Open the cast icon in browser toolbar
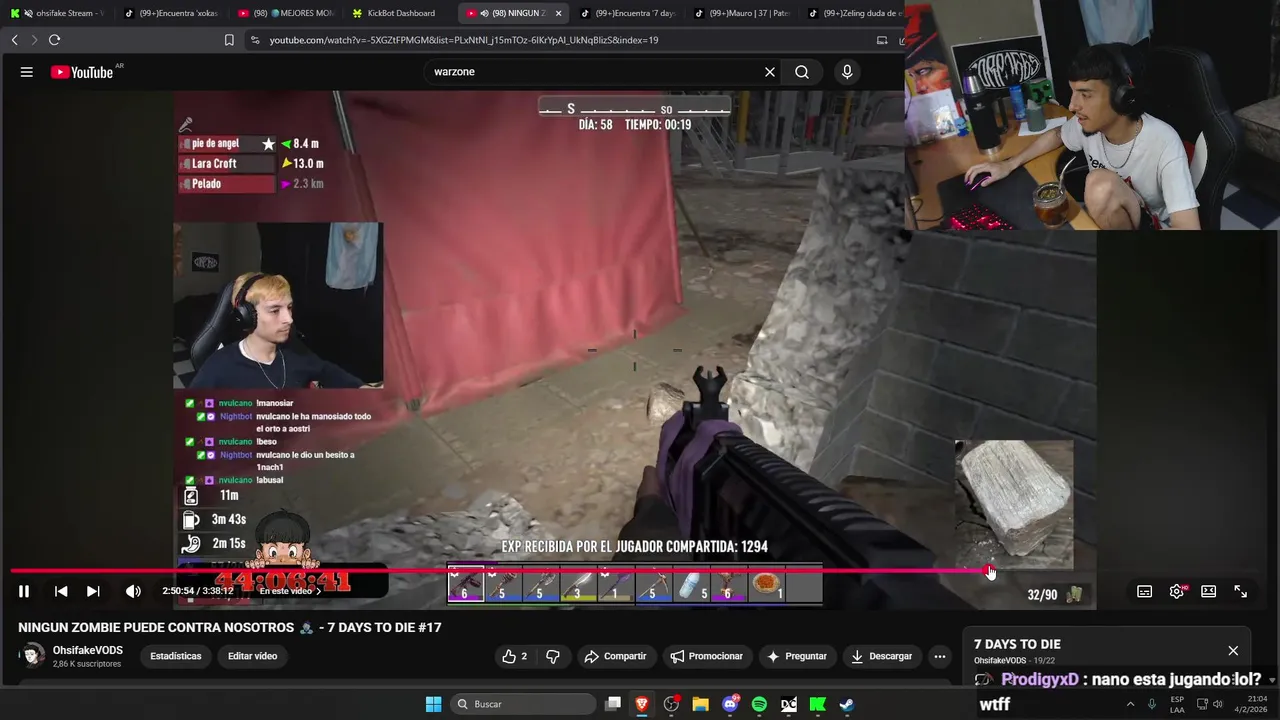The height and width of the screenshot is (720, 1280). click(x=882, y=40)
